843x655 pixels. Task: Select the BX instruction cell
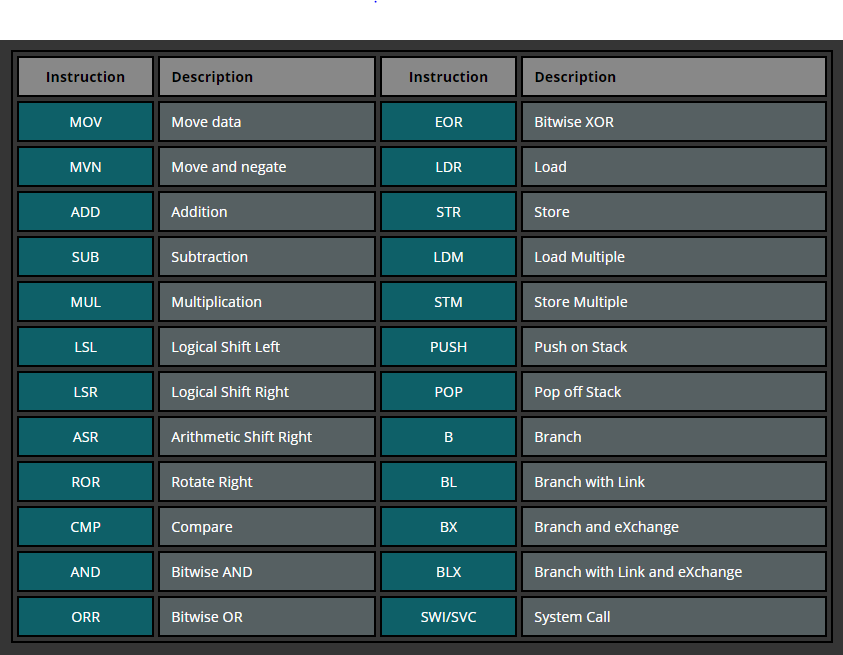448,527
